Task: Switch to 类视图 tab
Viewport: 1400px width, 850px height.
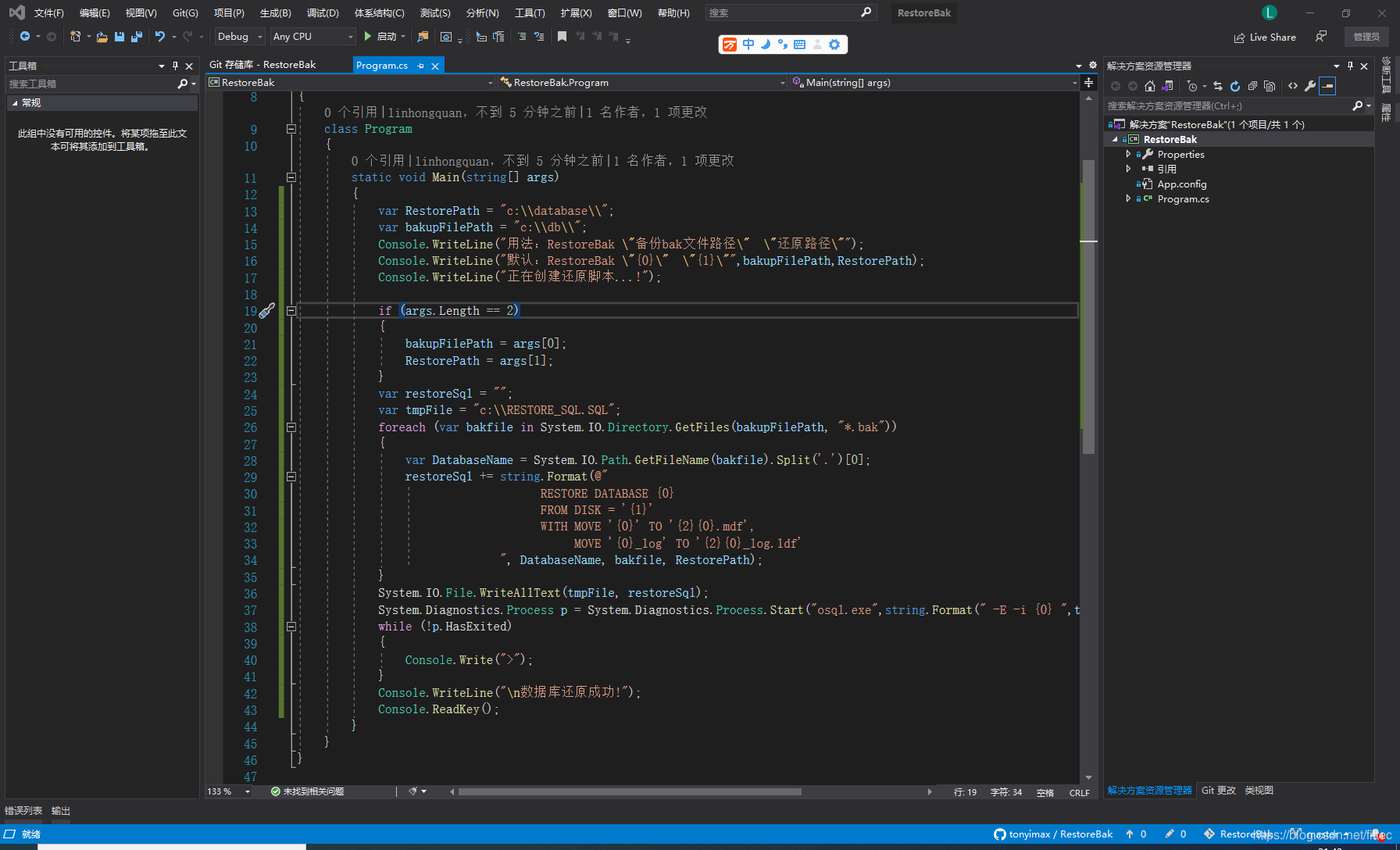Action: (x=1259, y=791)
